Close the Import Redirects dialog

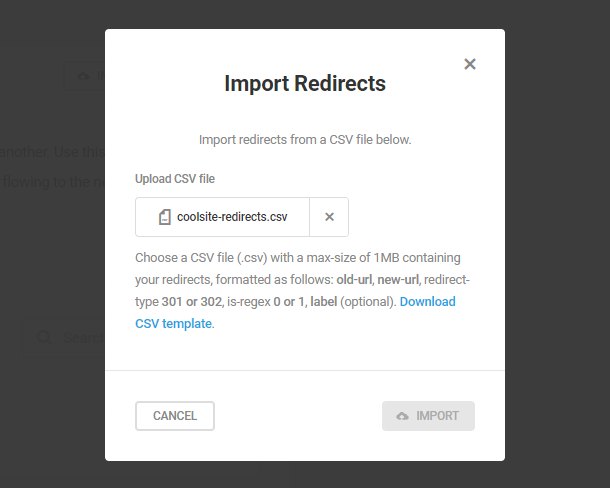pos(470,64)
